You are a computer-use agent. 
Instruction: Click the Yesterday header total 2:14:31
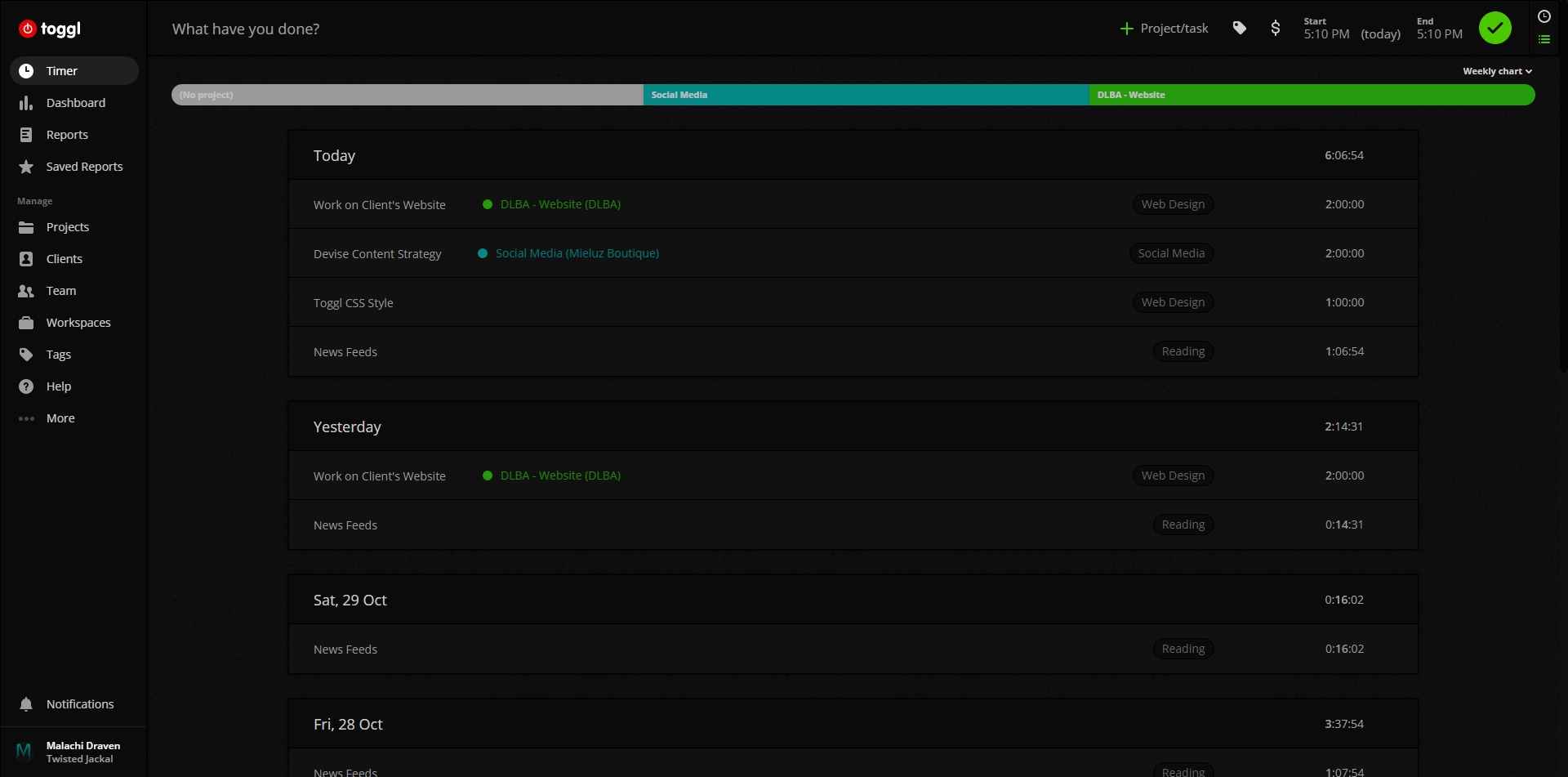coord(1343,426)
